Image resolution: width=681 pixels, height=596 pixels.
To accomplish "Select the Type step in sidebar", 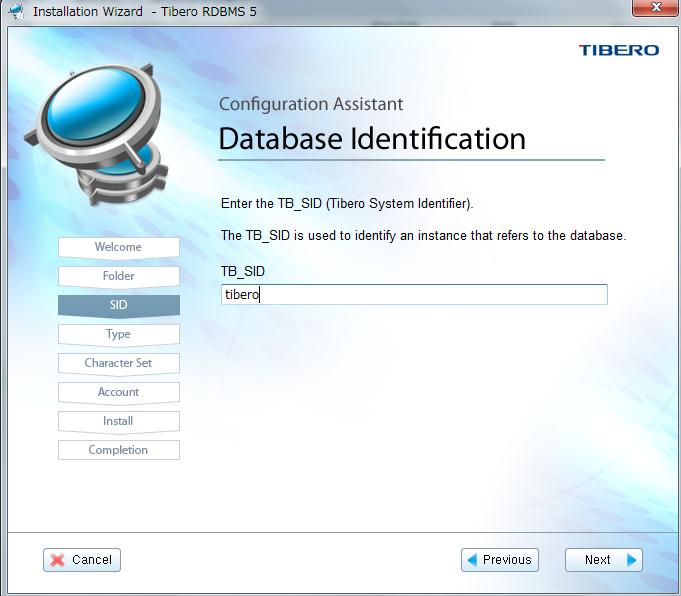I will click(x=119, y=334).
